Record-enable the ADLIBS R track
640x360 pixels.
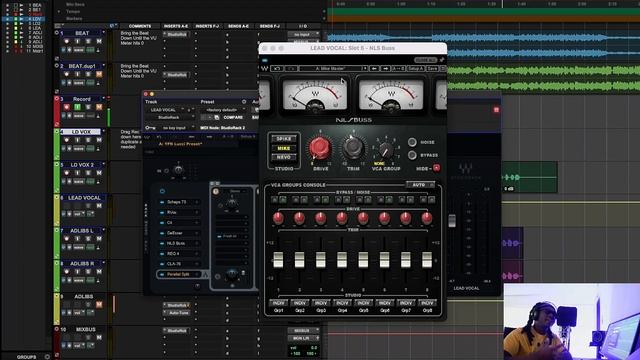(67, 272)
